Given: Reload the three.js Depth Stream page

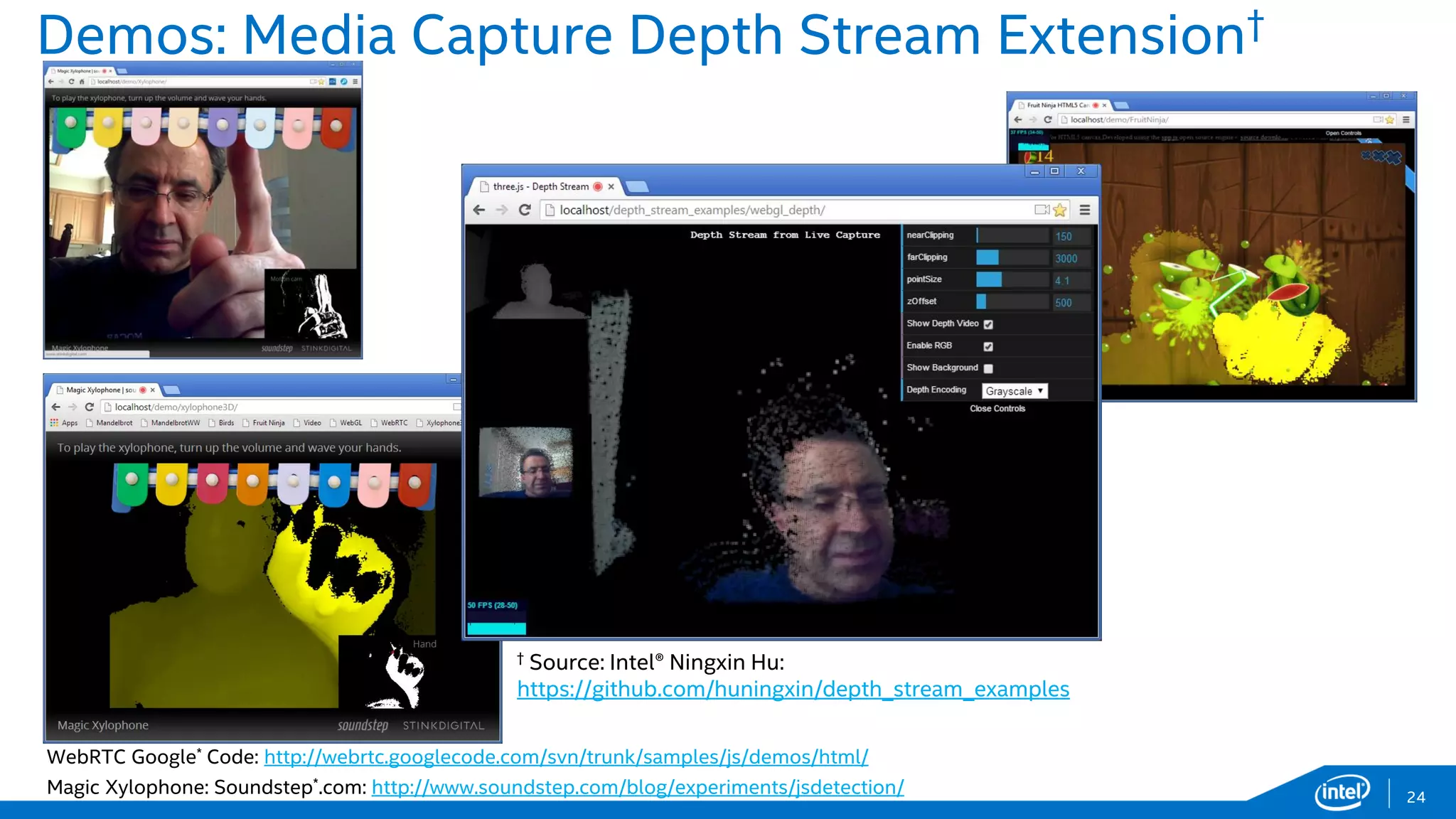Looking at the screenshot, I should click(x=525, y=210).
